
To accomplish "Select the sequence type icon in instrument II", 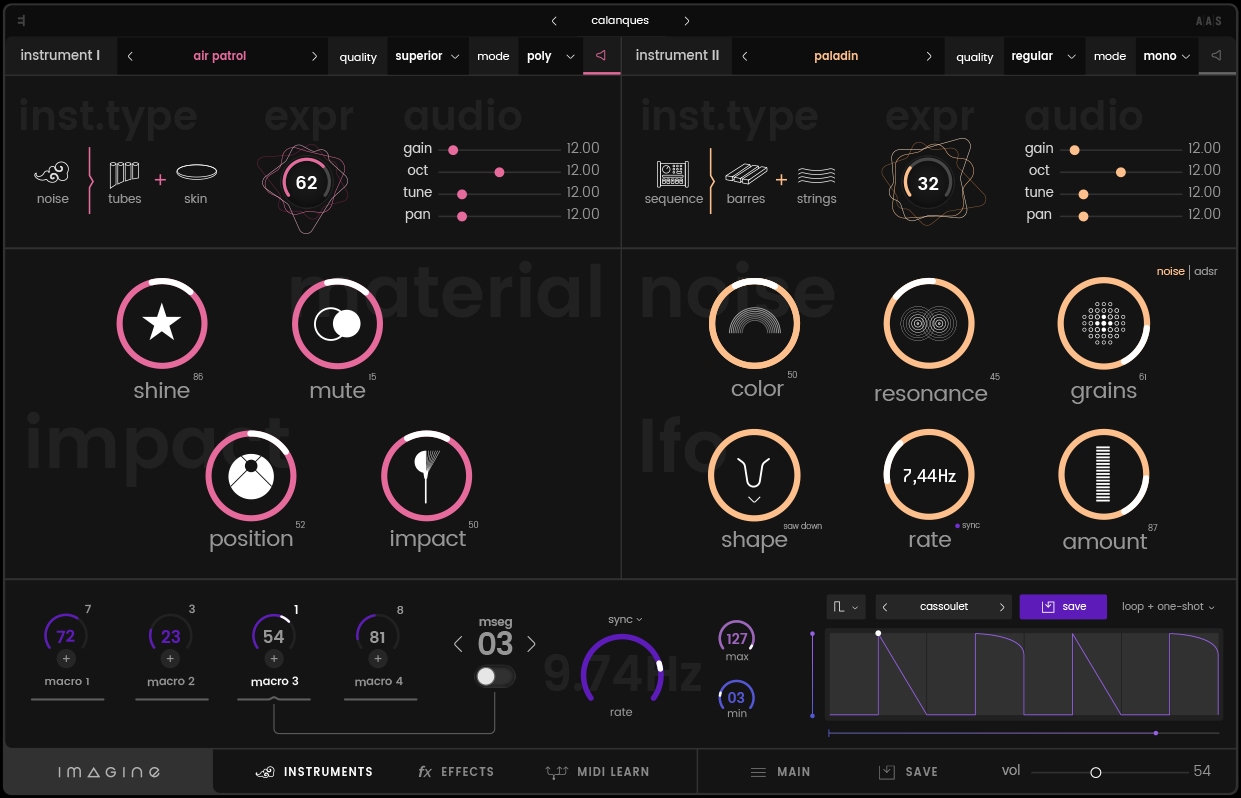I will pyautogui.click(x=673, y=174).
